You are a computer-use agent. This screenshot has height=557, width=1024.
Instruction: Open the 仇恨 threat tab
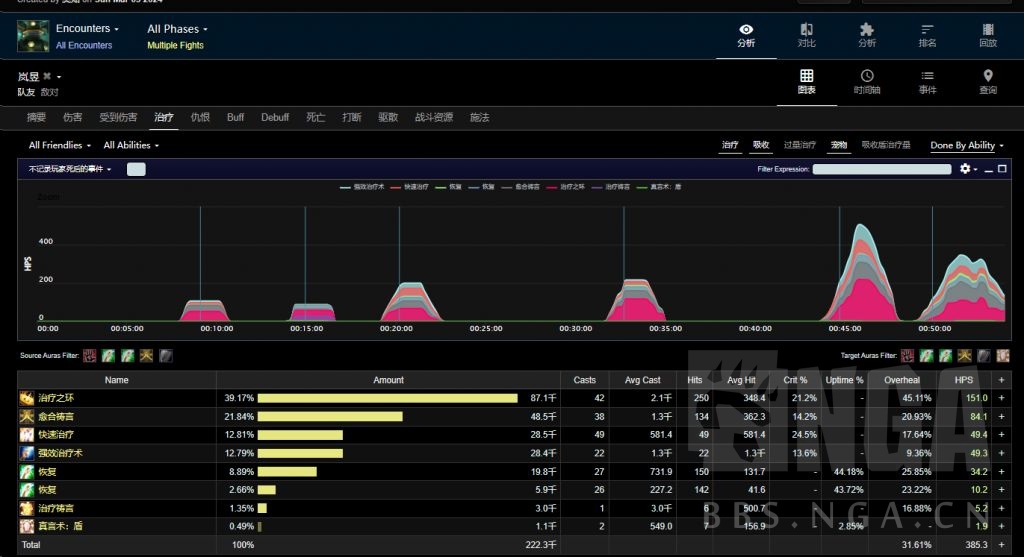tap(200, 118)
